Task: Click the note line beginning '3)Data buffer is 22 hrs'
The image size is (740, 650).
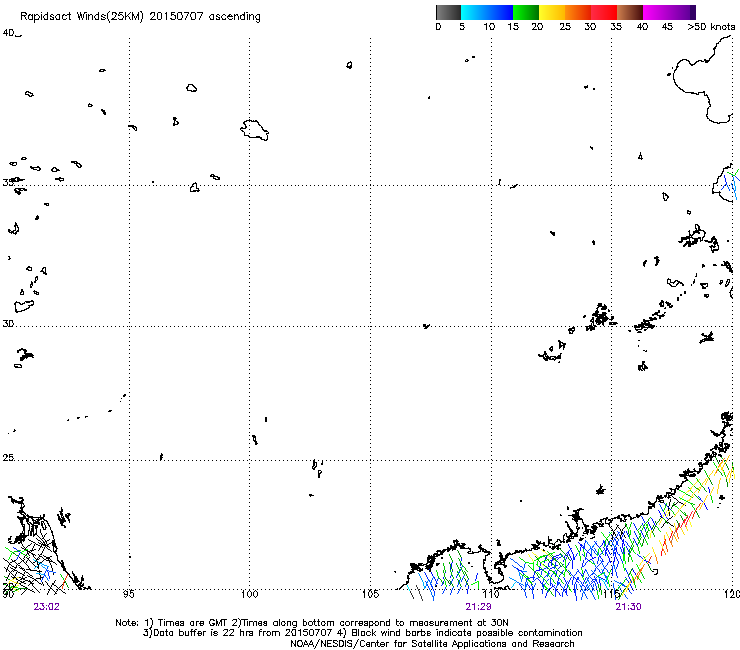Action: [x=362, y=633]
